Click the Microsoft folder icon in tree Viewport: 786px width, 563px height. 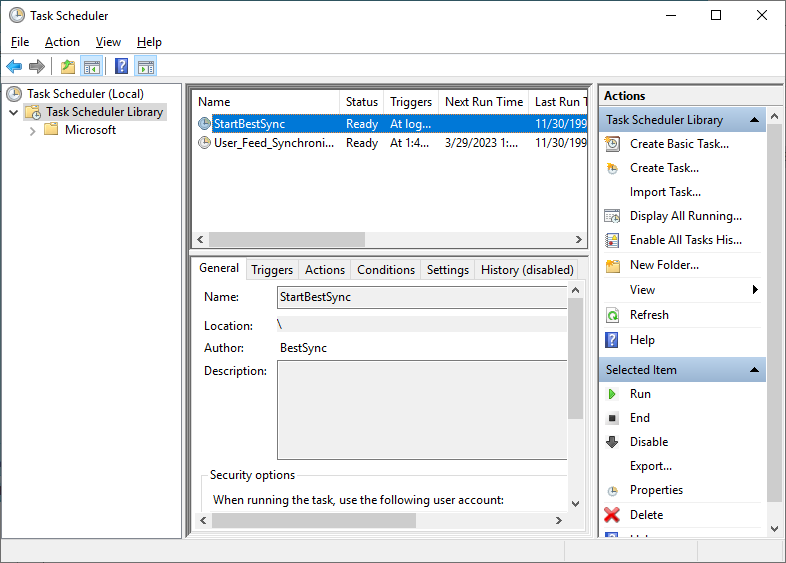[x=51, y=130]
